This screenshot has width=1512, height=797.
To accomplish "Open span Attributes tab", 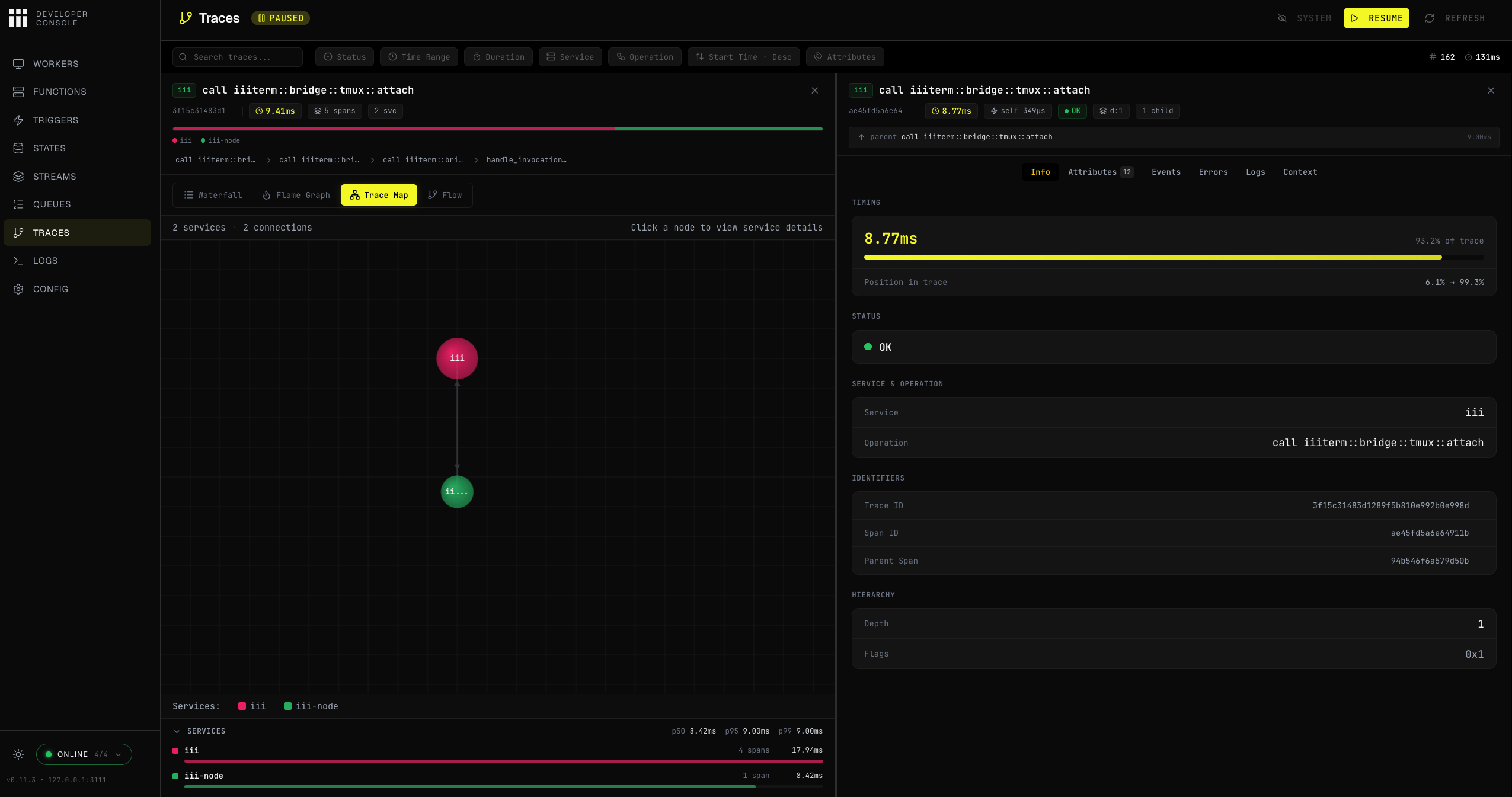I will coord(1101,172).
